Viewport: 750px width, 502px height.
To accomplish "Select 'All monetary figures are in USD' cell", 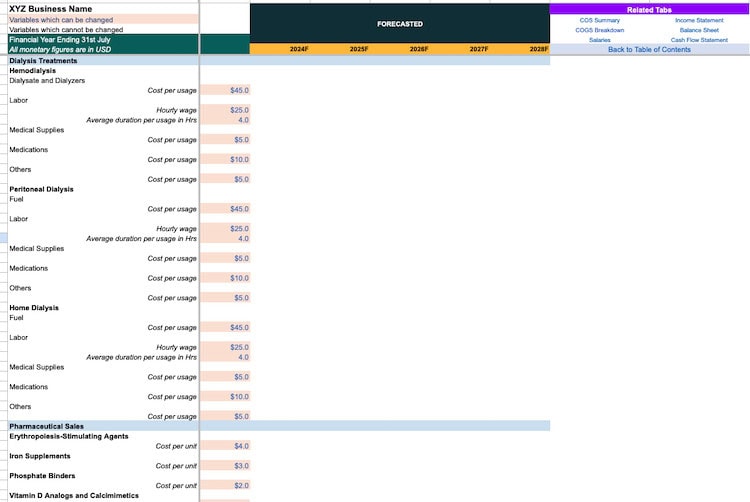I will [x=103, y=49].
